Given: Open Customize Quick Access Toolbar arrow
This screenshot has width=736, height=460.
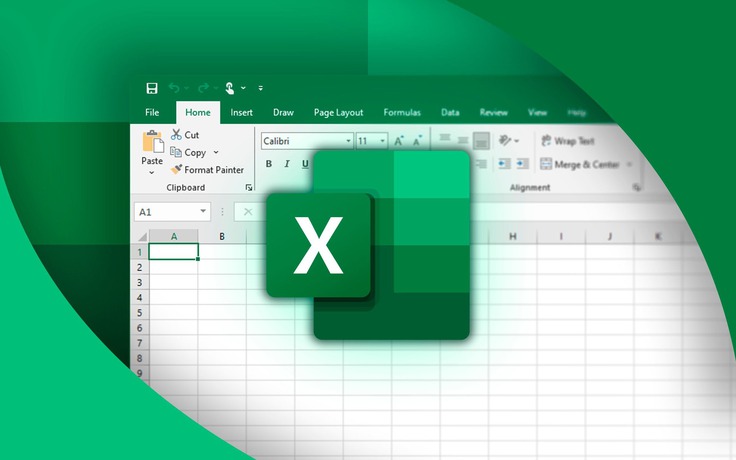Looking at the screenshot, I should point(261,88).
